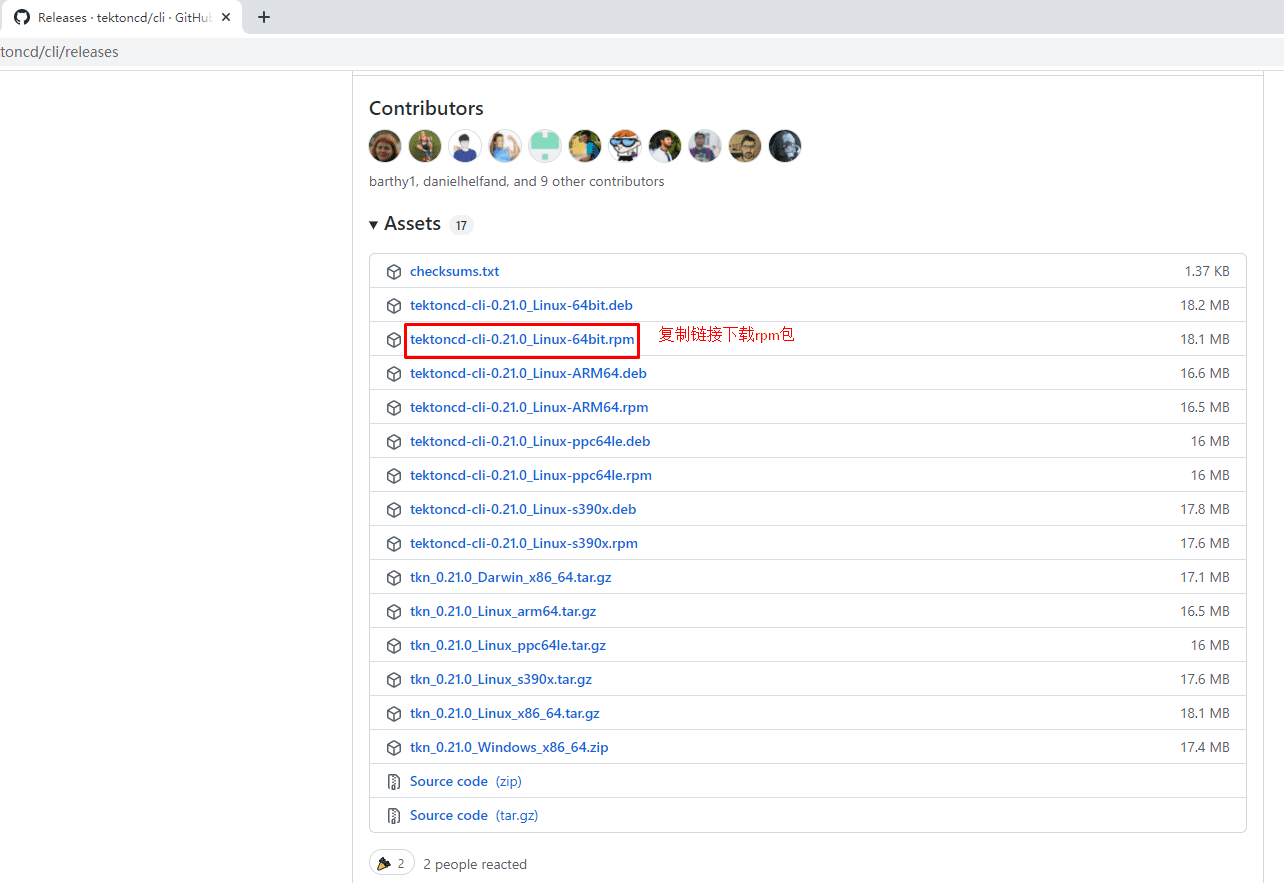Click the 1.37 KB size of checksums.txt

click(1207, 271)
